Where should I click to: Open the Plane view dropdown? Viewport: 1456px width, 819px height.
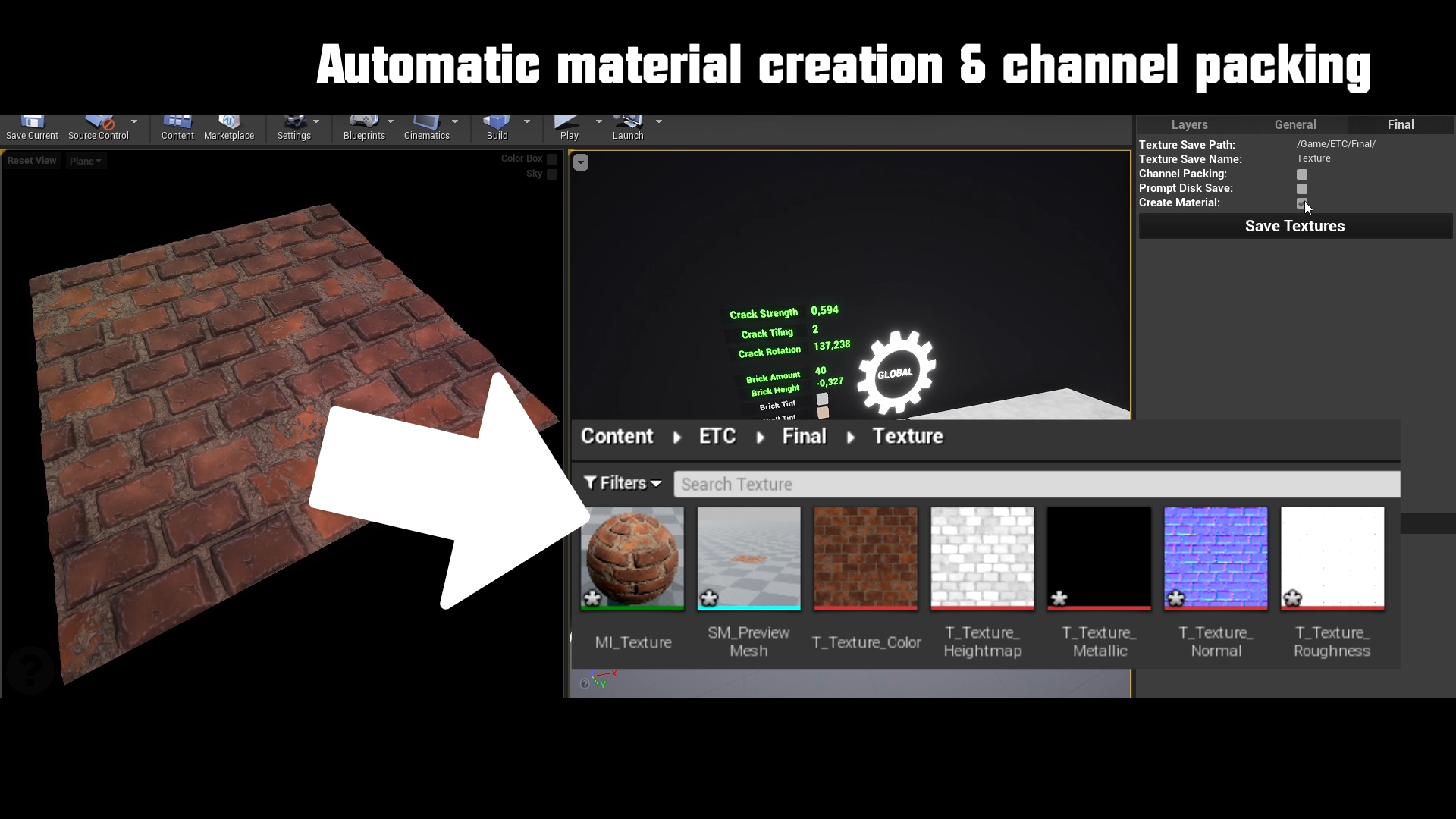[x=85, y=160]
